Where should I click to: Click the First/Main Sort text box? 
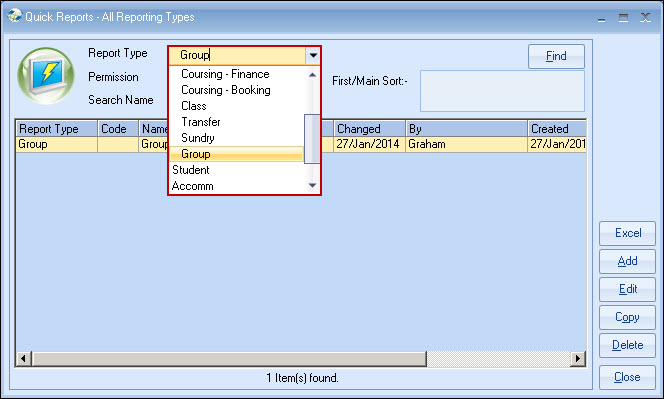(x=502, y=91)
